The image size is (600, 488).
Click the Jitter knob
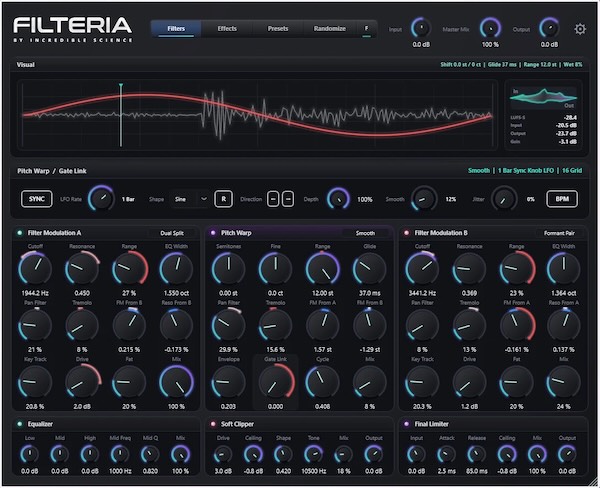click(504, 199)
